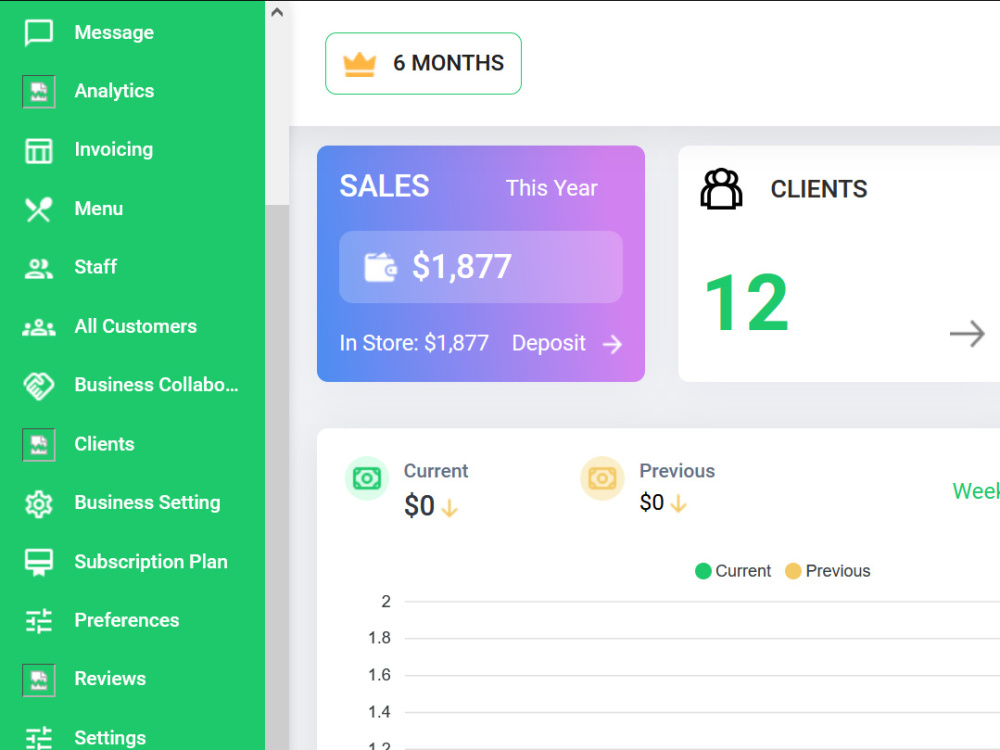Click the 6 MONTHS crown button
This screenshot has height=750, width=1000.
coord(422,63)
